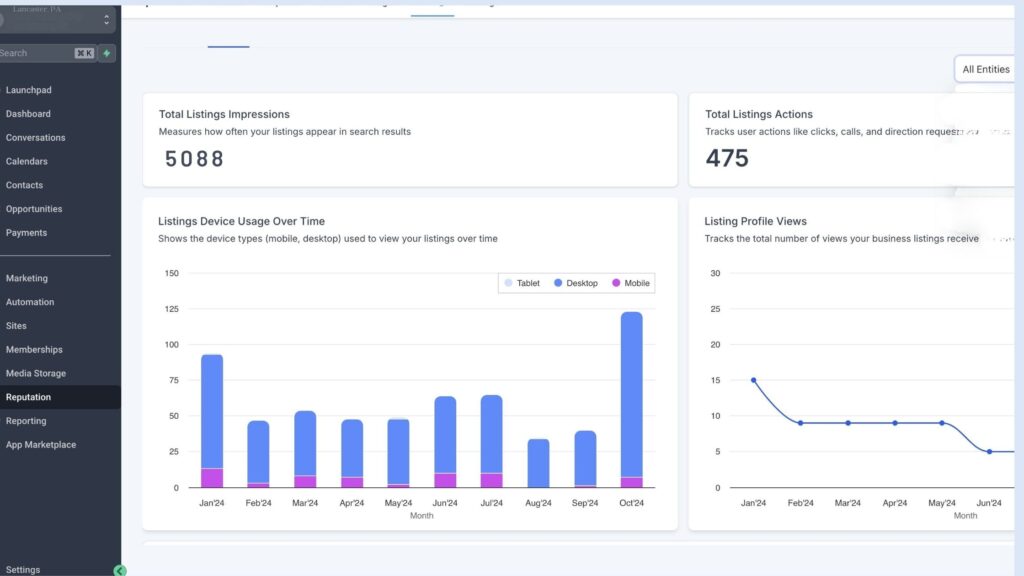Image resolution: width=1024 pixels, height=576 pixels.
Task: Click the Tablet legend color dot
Action: click(x=508, y=283)
